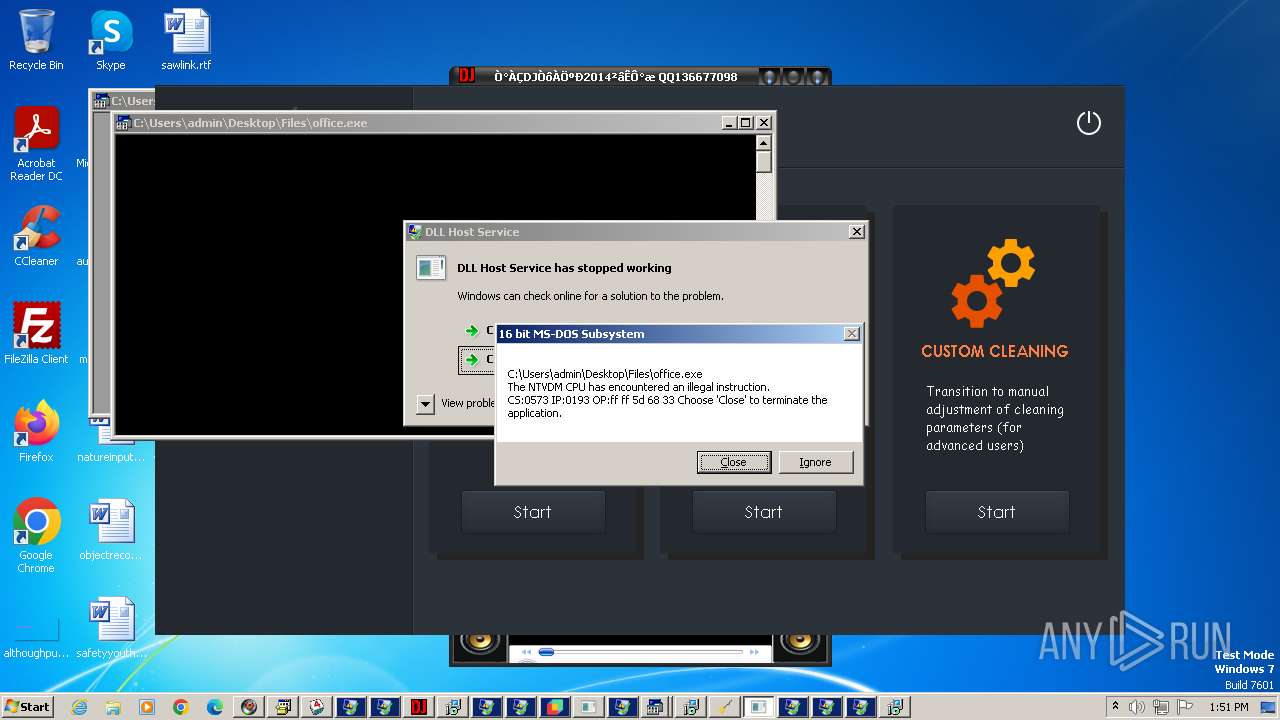Click Close in the MS-DOS Subsystem dialog
This screenshot has height=720, width=1280.
(733, 462)
